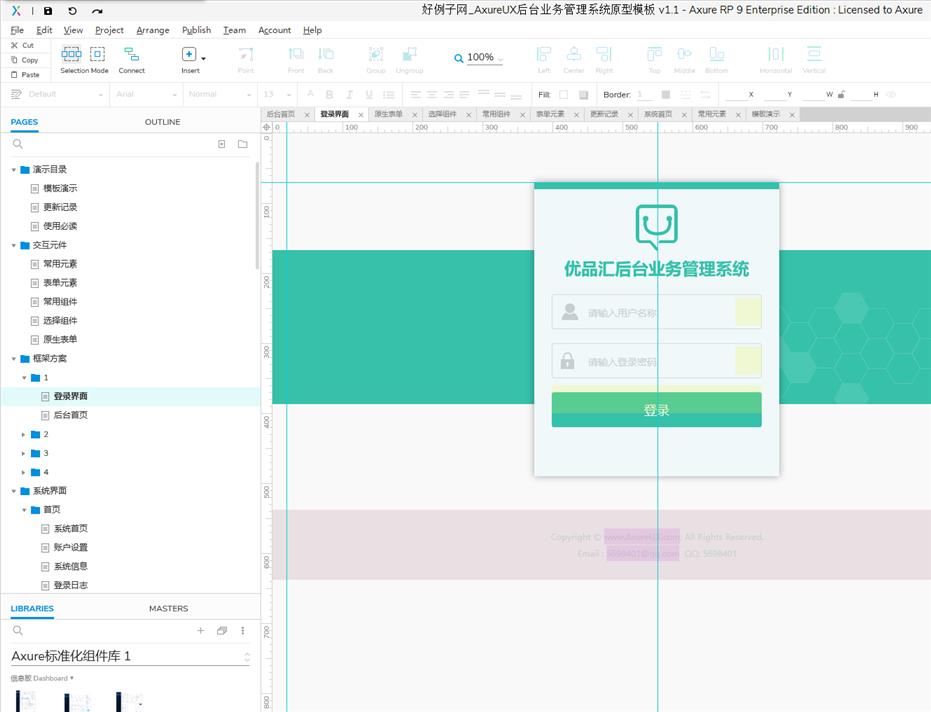Expand folder 2 in pages tree
Screen dimensions: 931x712
pyautogui.click(x=23, y=435)
